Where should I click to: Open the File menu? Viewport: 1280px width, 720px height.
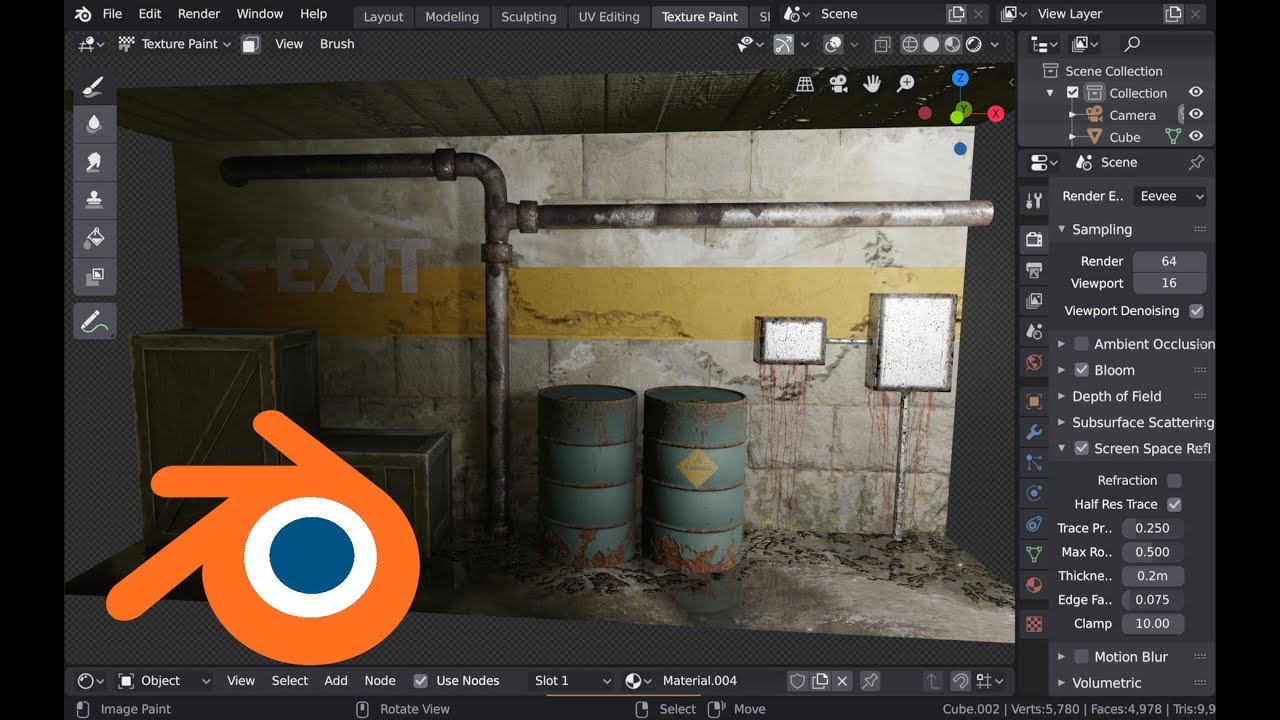pos(112,14)
